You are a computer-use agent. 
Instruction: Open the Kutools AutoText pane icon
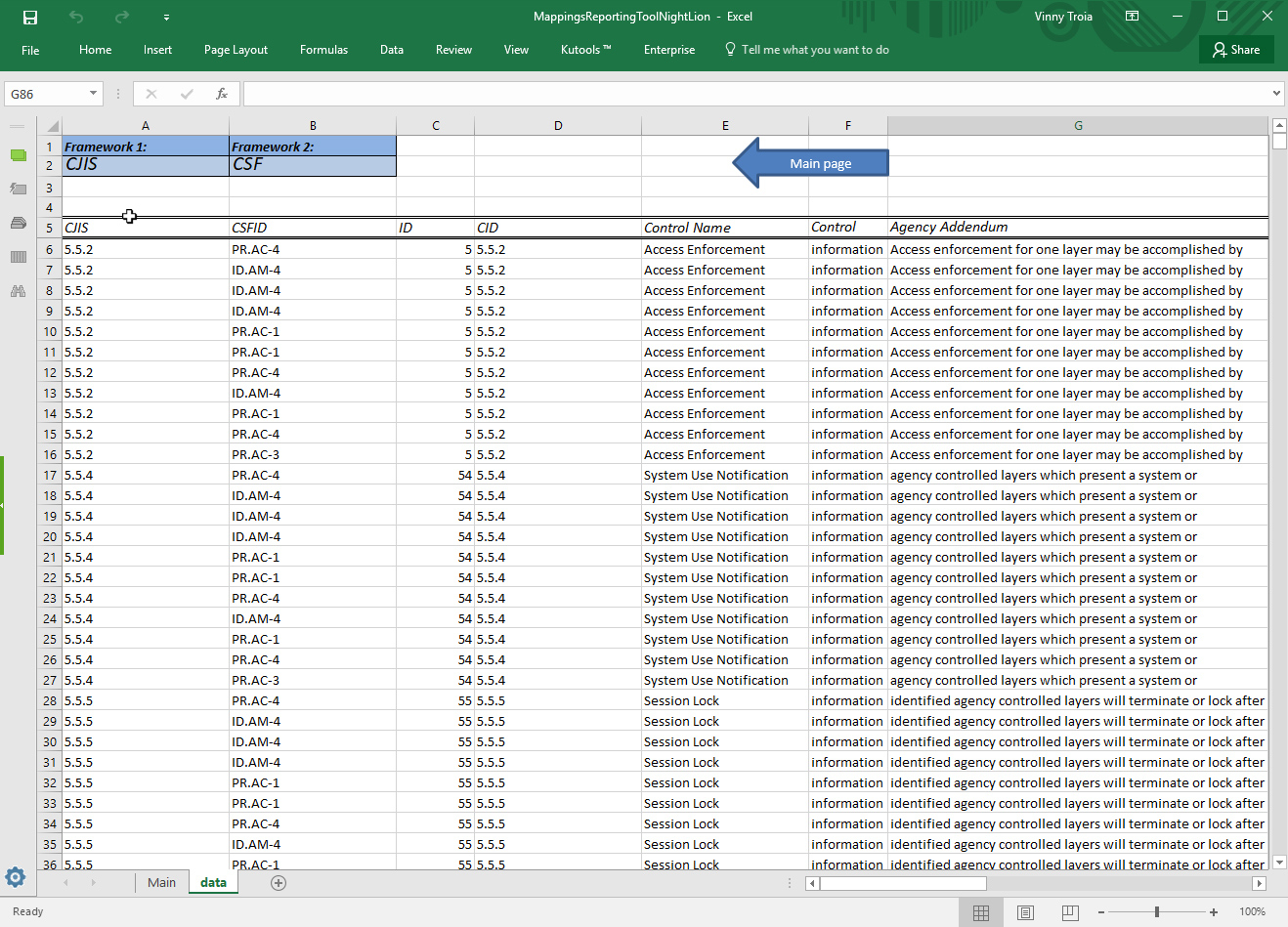coord(18,189)
